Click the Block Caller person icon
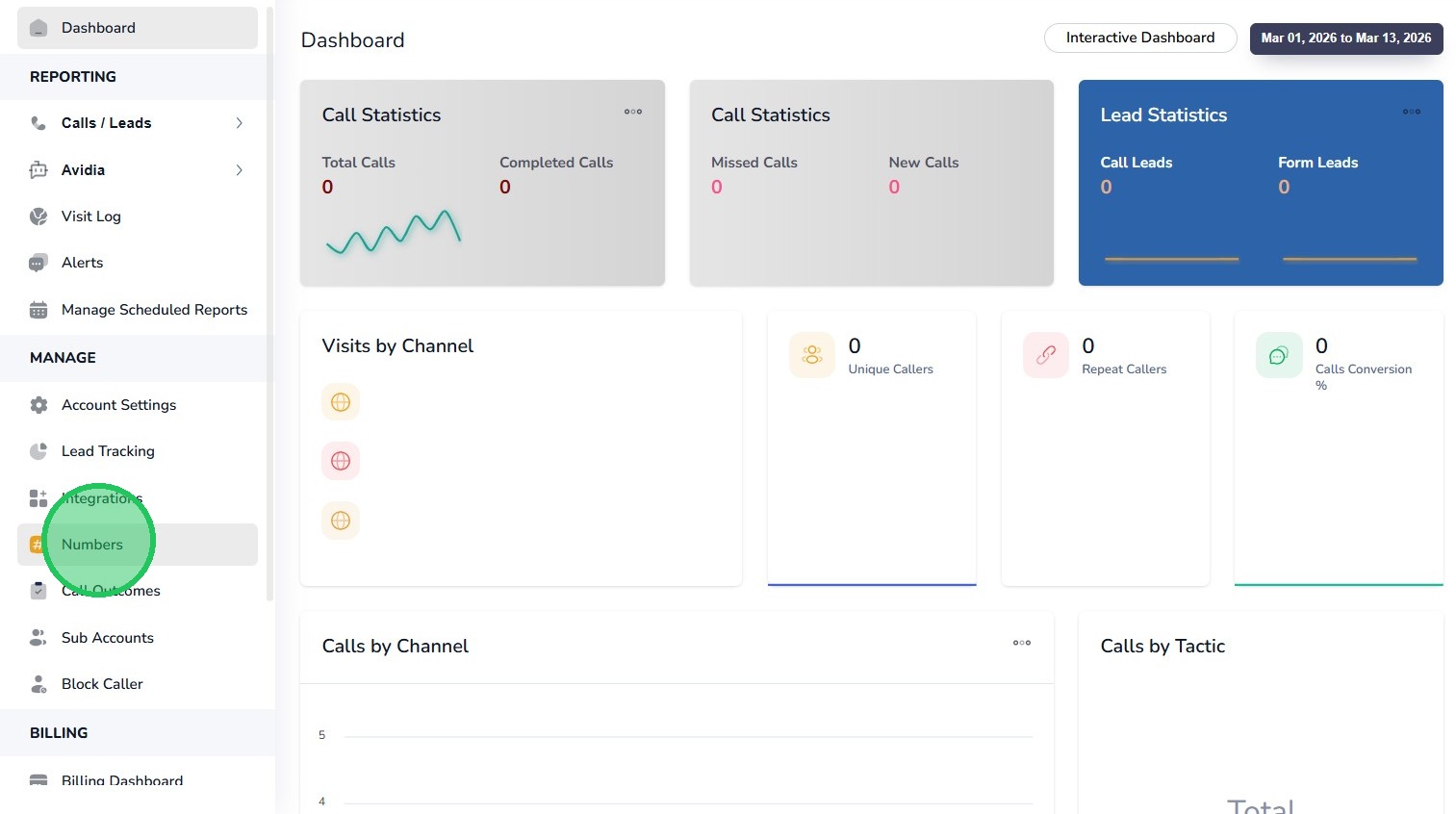The width and height of the screenshot is (1456, 814). point(38,684)
